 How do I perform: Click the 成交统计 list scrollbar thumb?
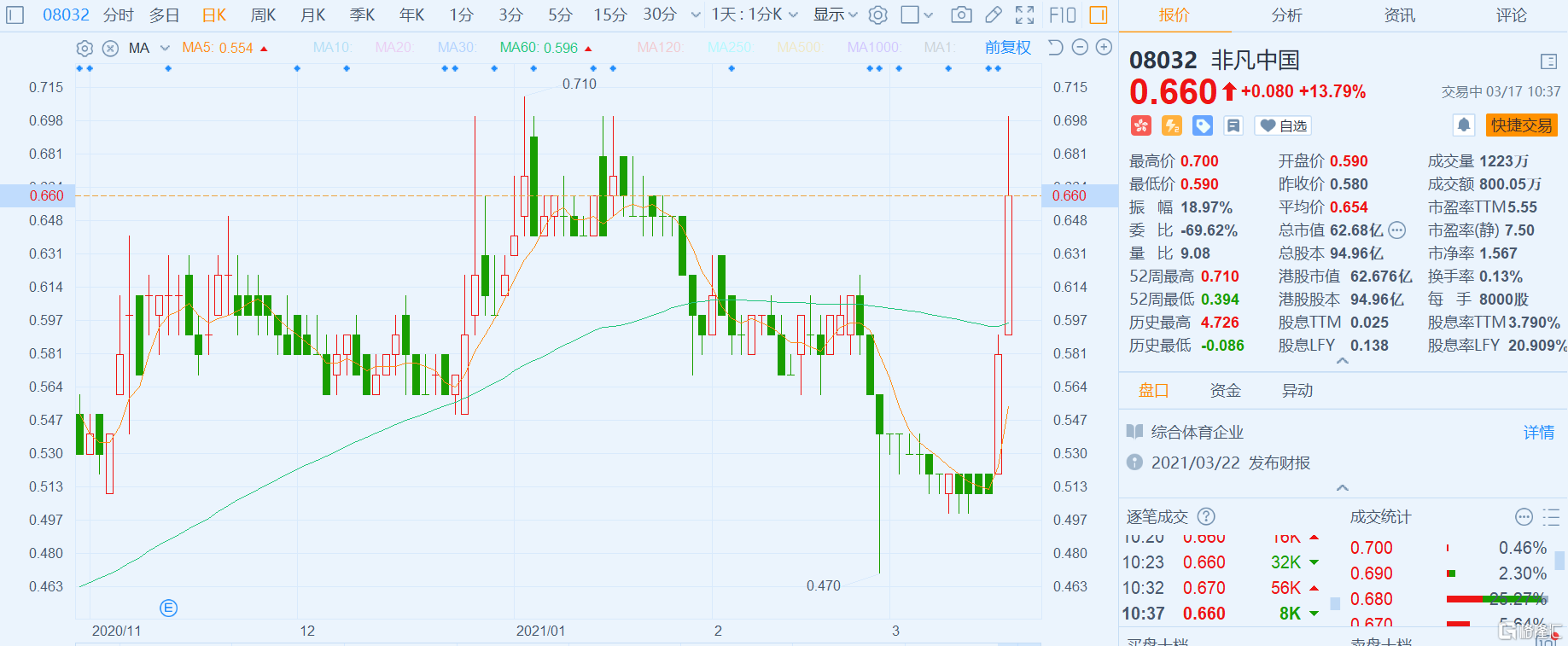[x=1559, y=560]
